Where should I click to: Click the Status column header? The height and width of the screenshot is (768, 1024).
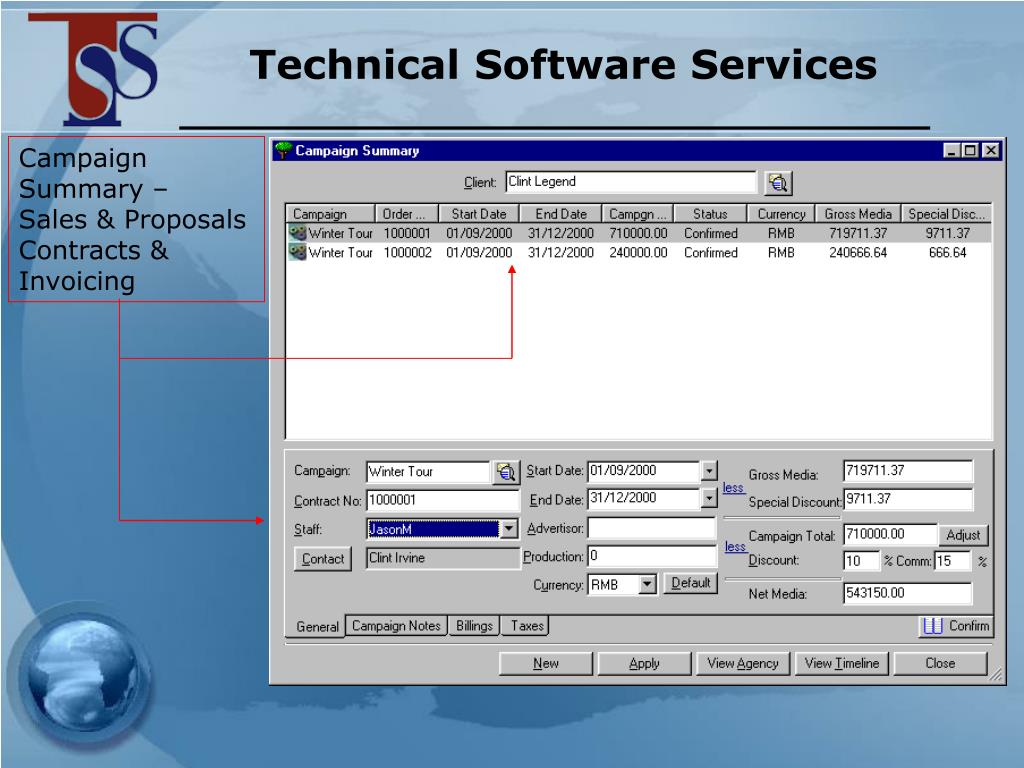(710, 214)
